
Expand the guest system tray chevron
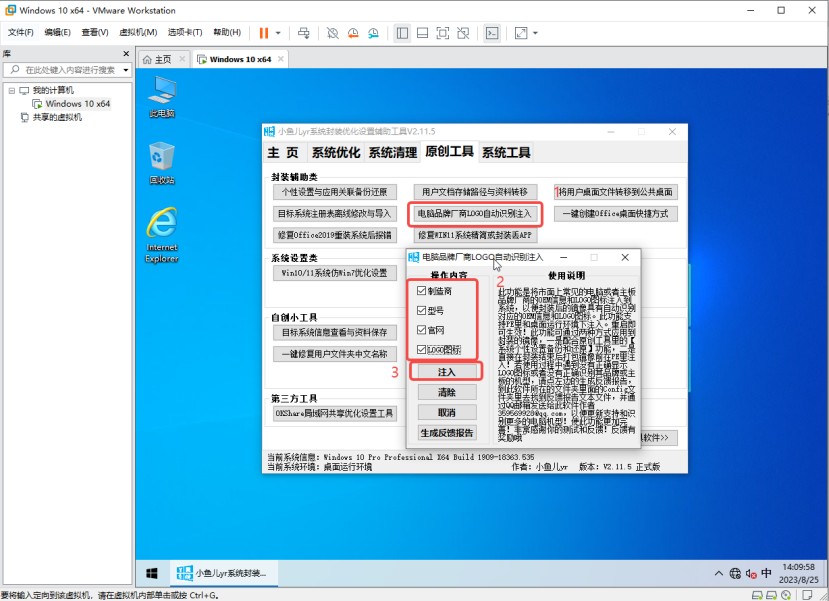pos(719,574)
